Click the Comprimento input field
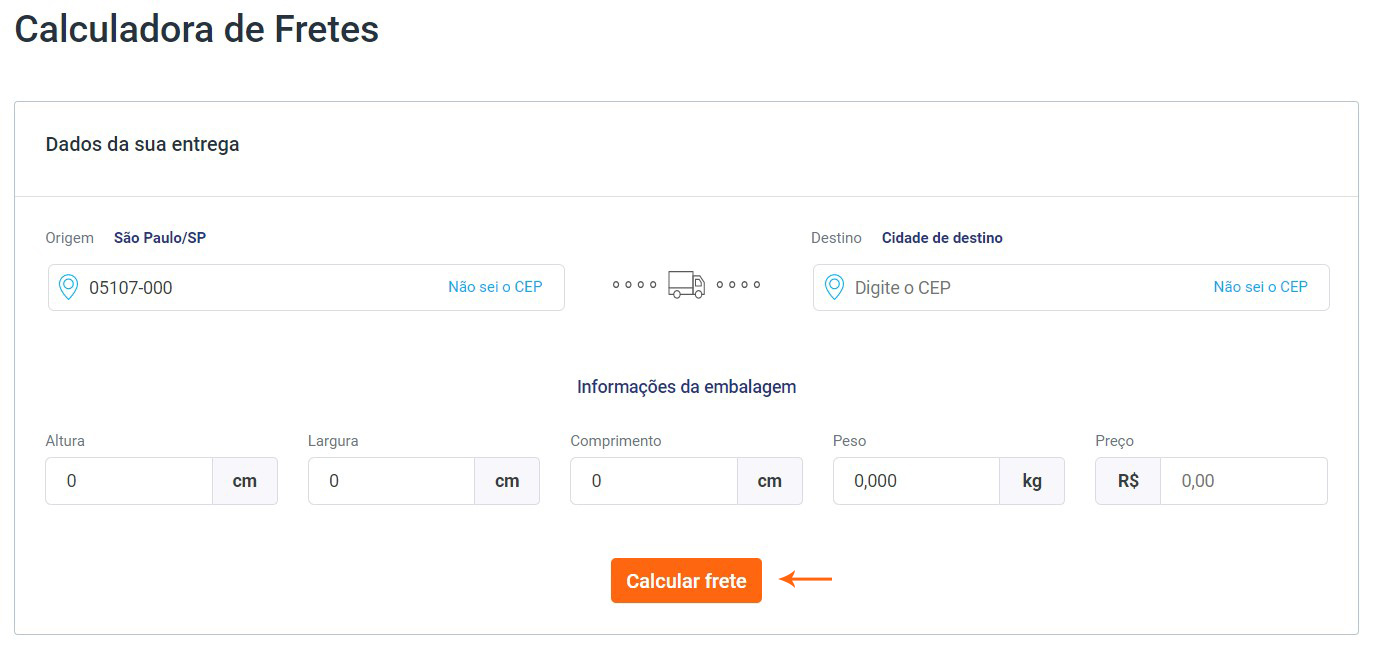Screen dimensions: 1378x651 pos(654,481)
